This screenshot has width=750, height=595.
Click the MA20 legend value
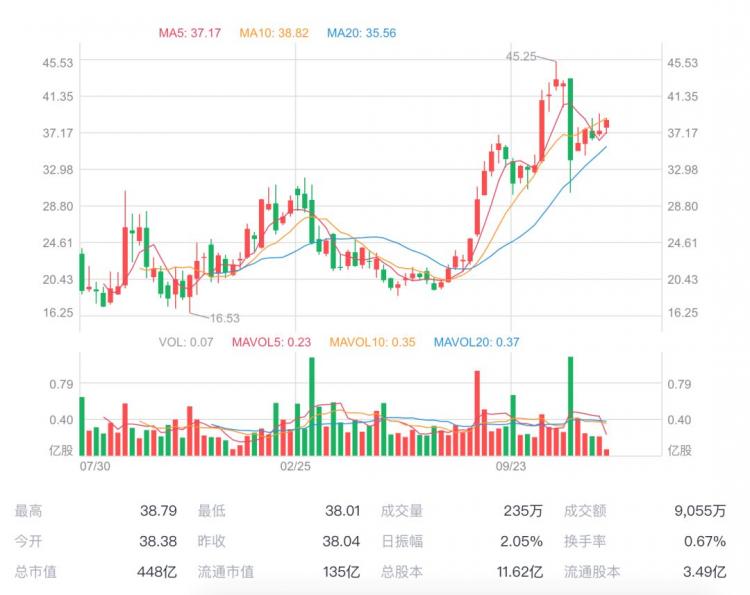[362, 33]
